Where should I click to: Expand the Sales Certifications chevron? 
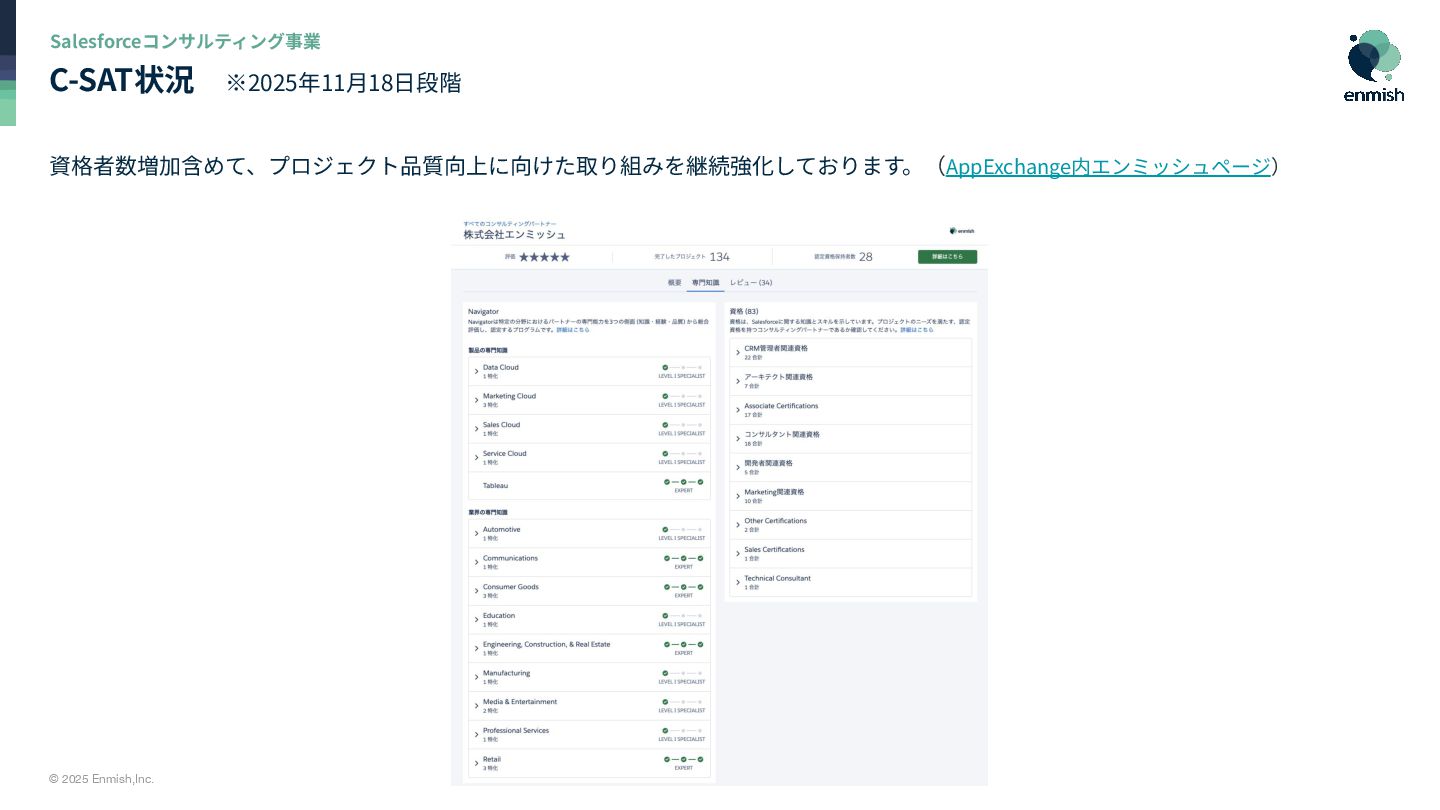[738, 553]
